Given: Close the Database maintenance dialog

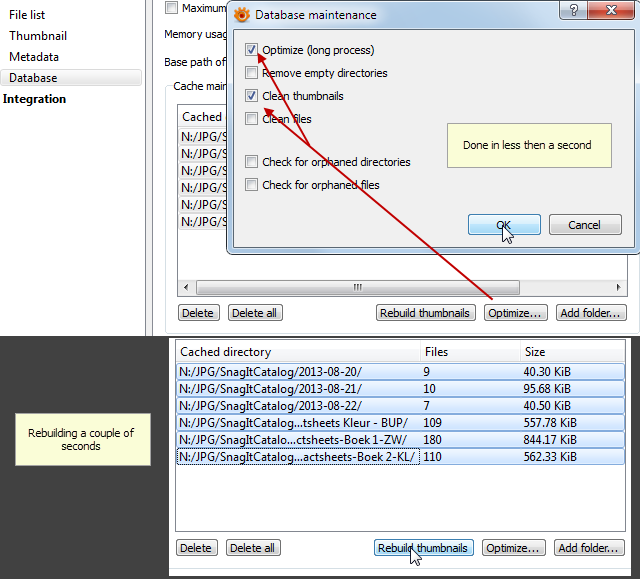Looking at the screenshot, I should click(611, 10).
